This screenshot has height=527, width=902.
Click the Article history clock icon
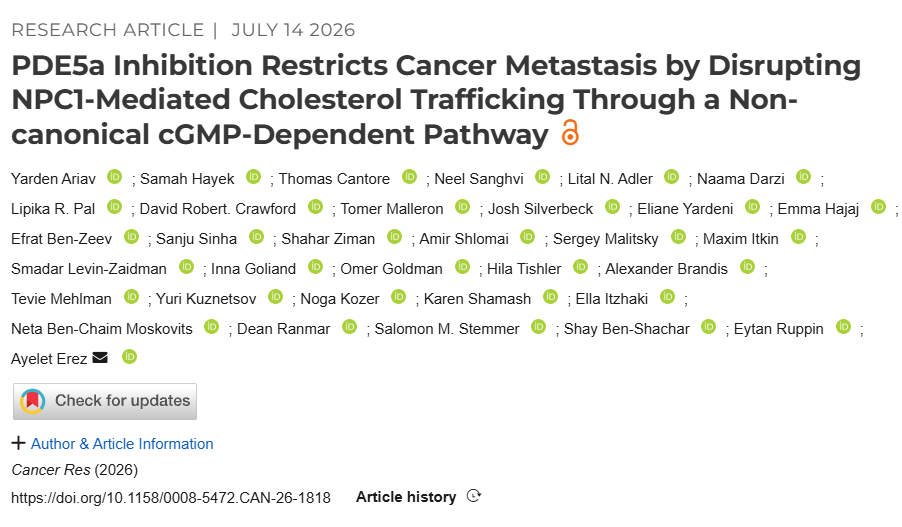coord(473,496)
